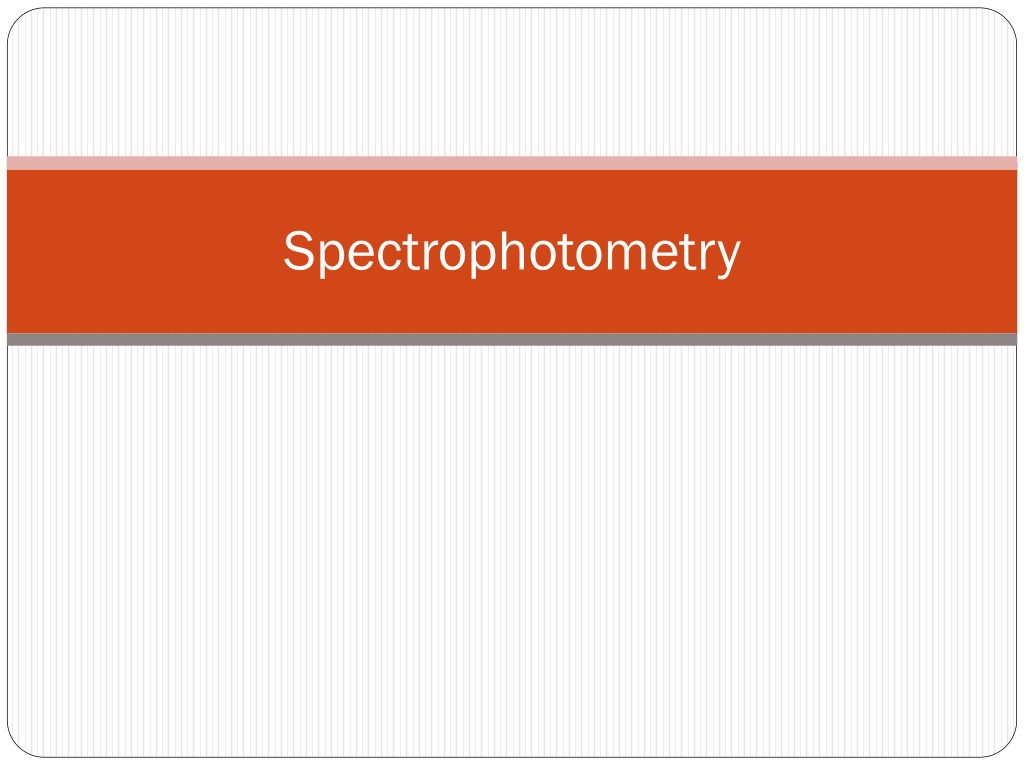Select the orange title banner left of the text
The image size is (1024, 768).
coord(144,251)
